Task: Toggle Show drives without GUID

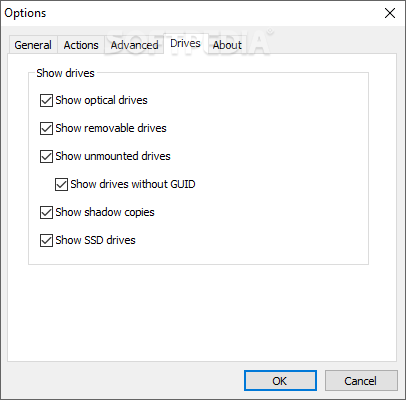Action: click(61, 184)
